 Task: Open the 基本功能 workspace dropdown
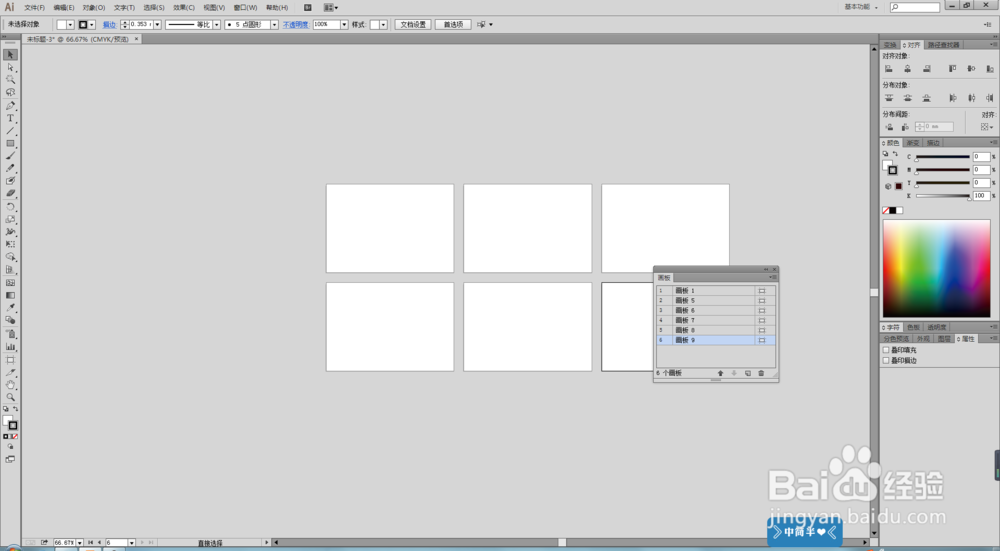point(861,7)
